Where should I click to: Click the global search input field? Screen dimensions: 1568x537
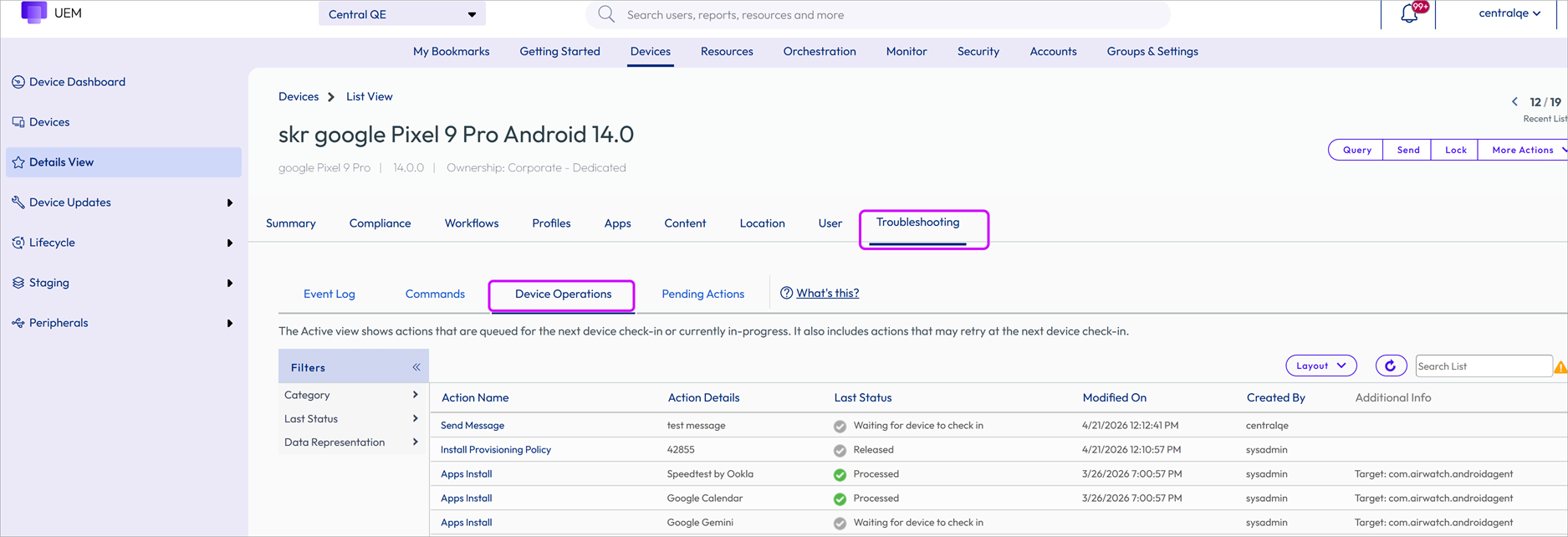click(x=878, y=14)
